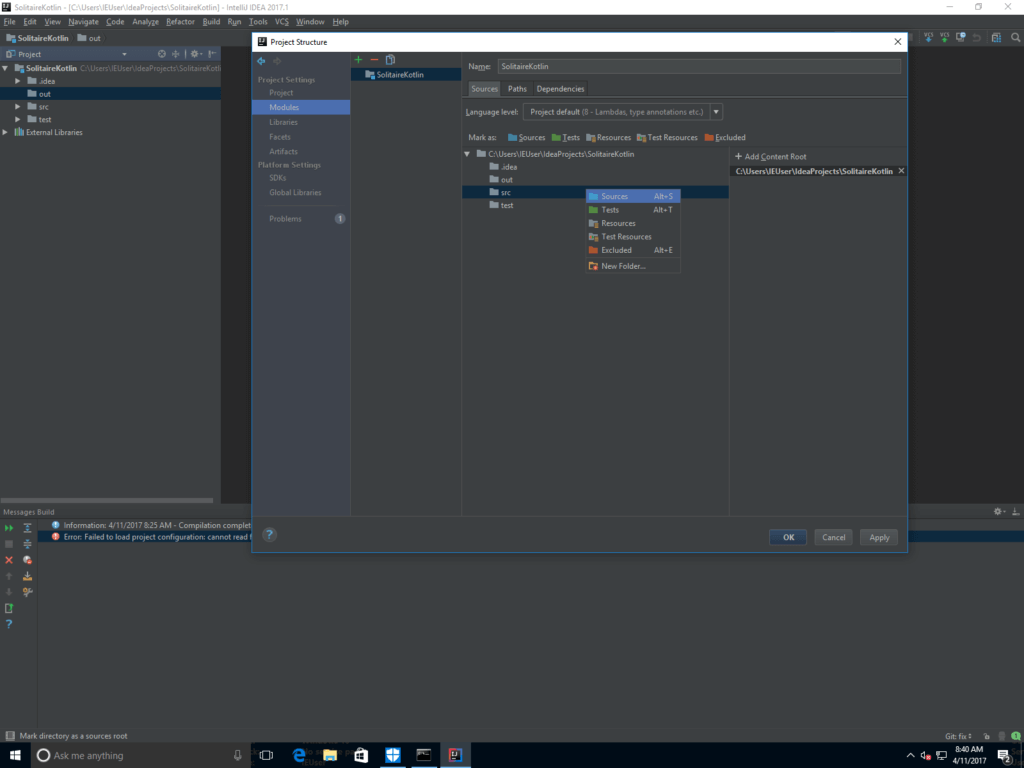Collapse SolitaireKotlin root in Project panel
Viewport: 1024px width, 768px height.
click(5, 68)
